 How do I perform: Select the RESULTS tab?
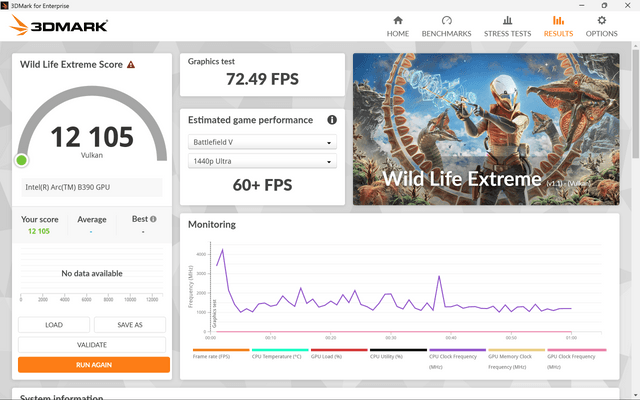[x=558, y=27]
